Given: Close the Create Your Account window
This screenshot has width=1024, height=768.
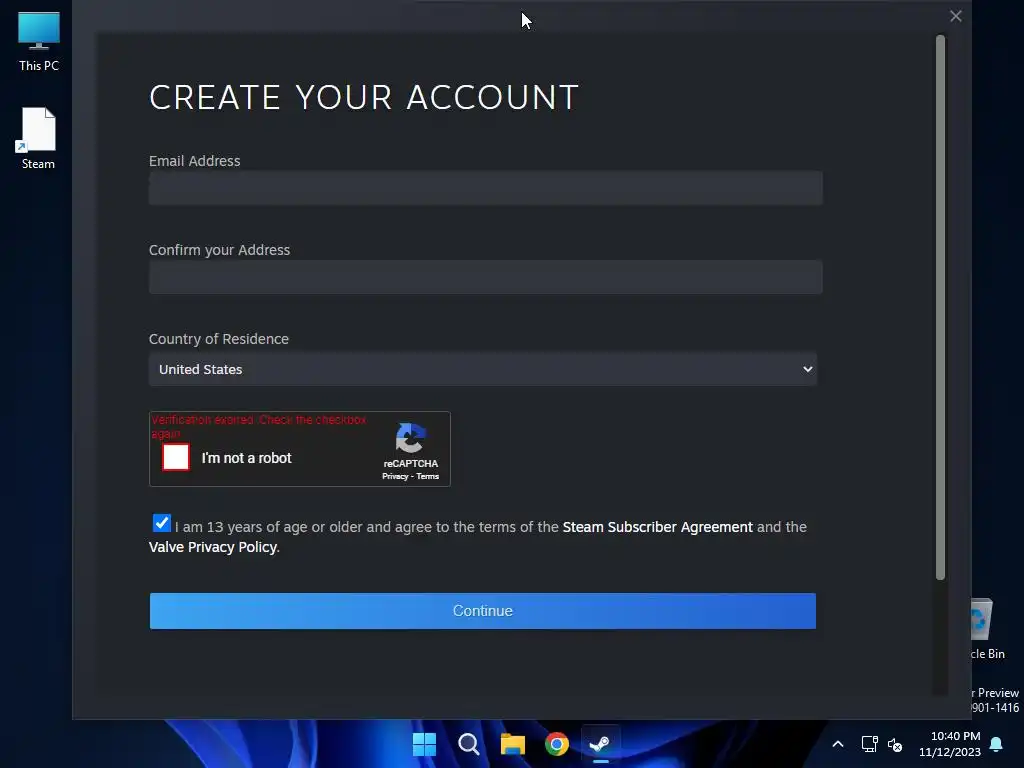Looking at the screenshot, I should [955, 16].
